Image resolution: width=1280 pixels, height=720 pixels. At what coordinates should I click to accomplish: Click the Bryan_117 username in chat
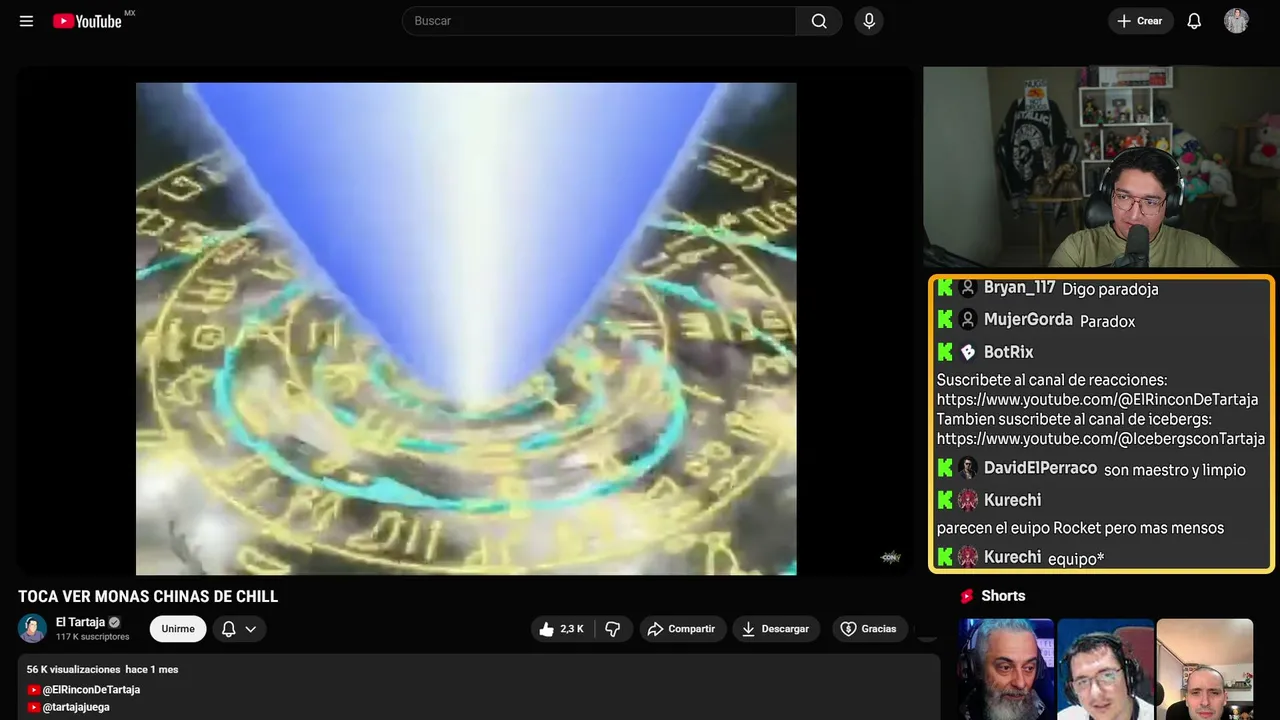[1019, 288]
